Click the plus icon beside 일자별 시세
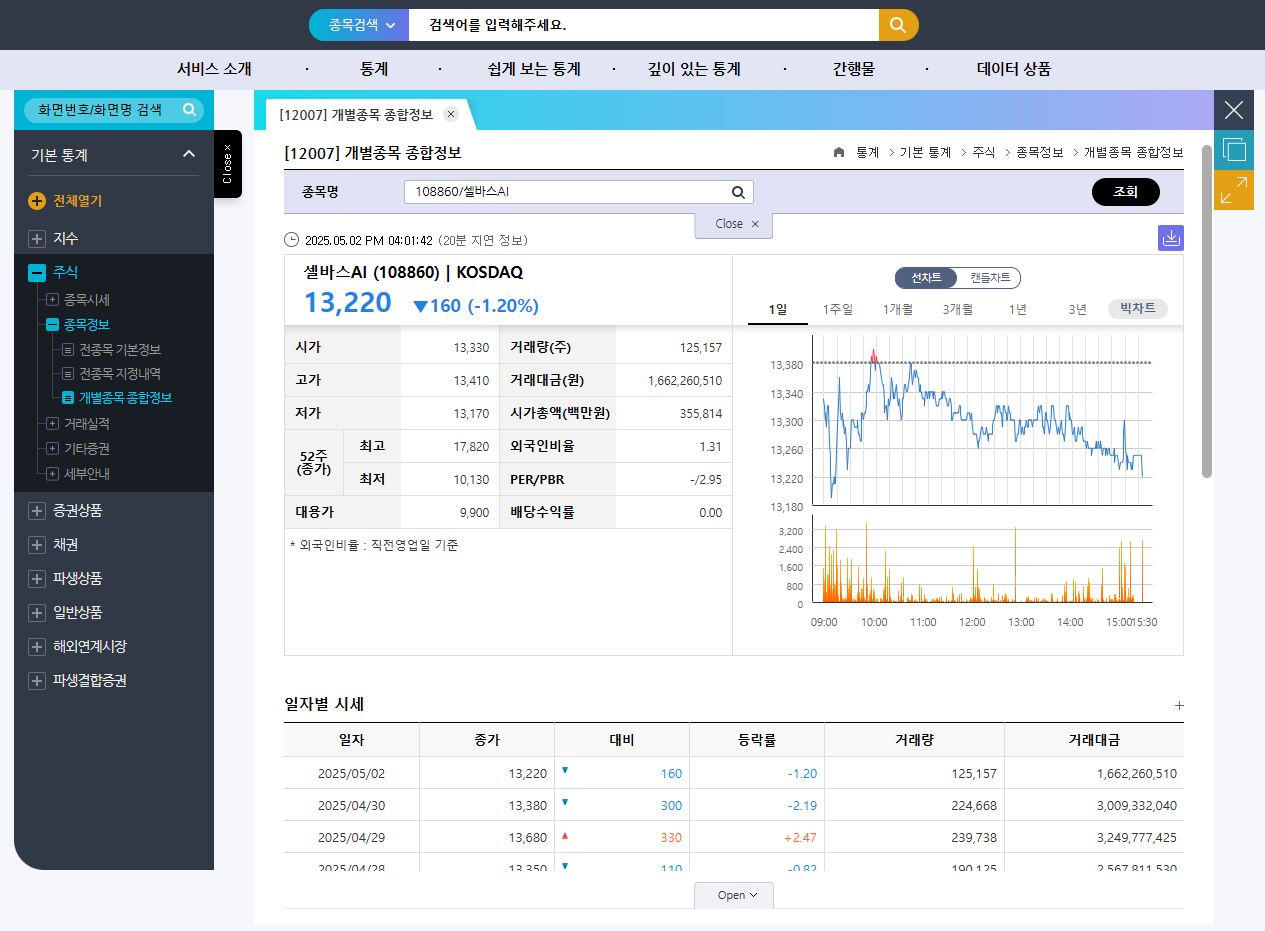 pos(1179,704)
